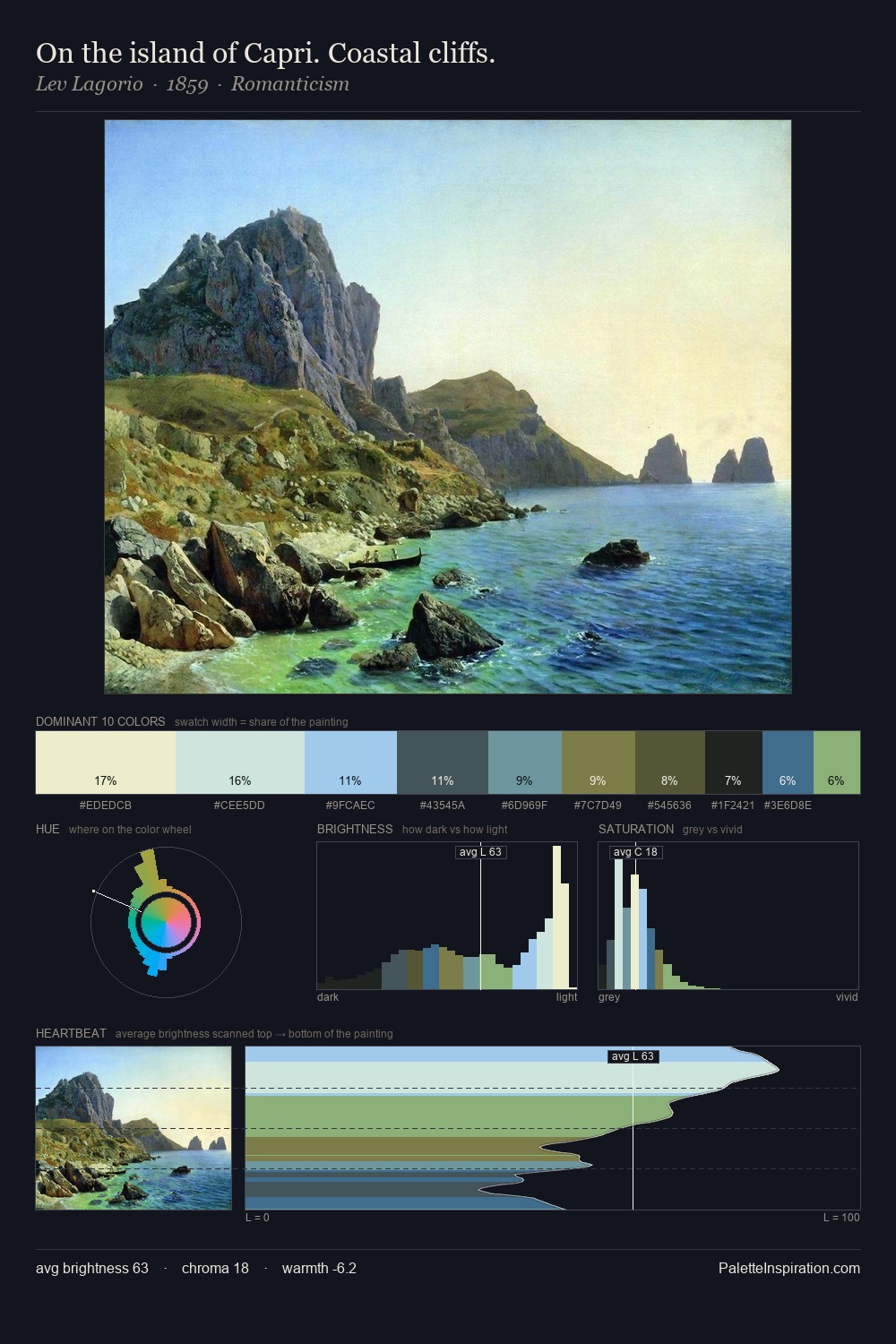Click the #CEE5DD hex code label
Screen dimensions: 896x1344
(240, 806)
